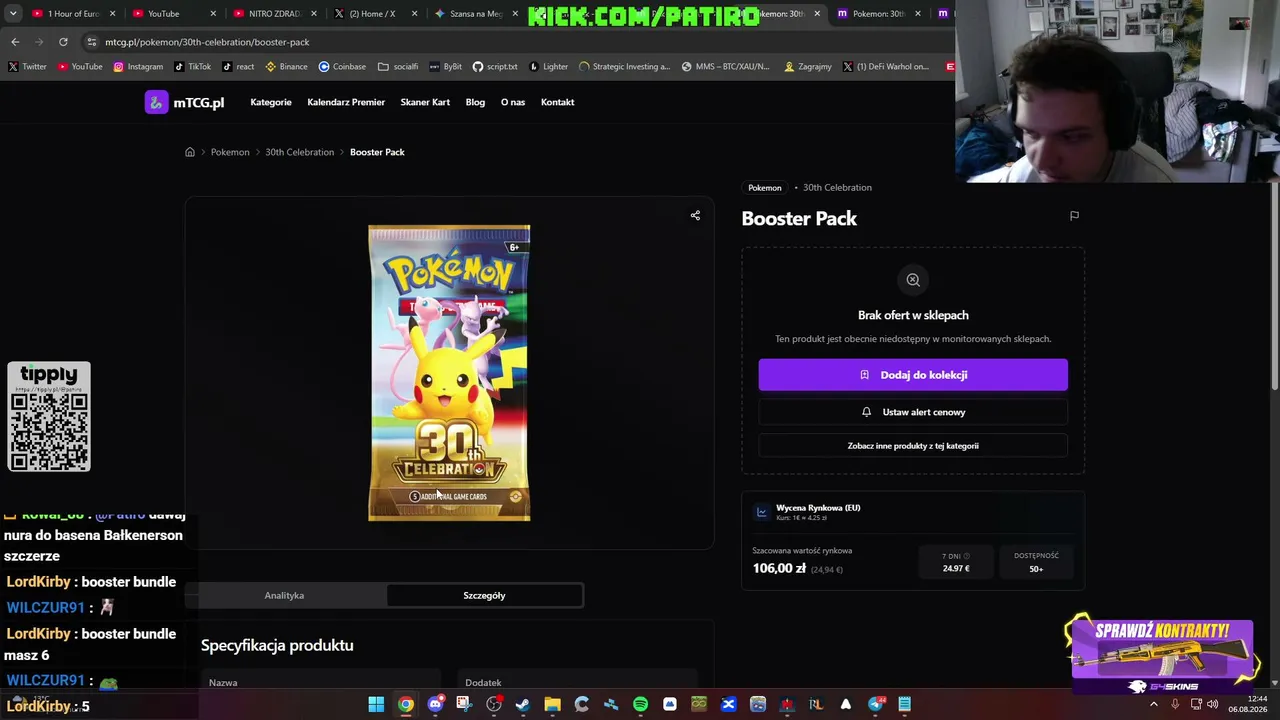The height and width of the screenshot is (720, 1280).
Task: Open the socialfi bookmarks folder
Action: point(398,67)
